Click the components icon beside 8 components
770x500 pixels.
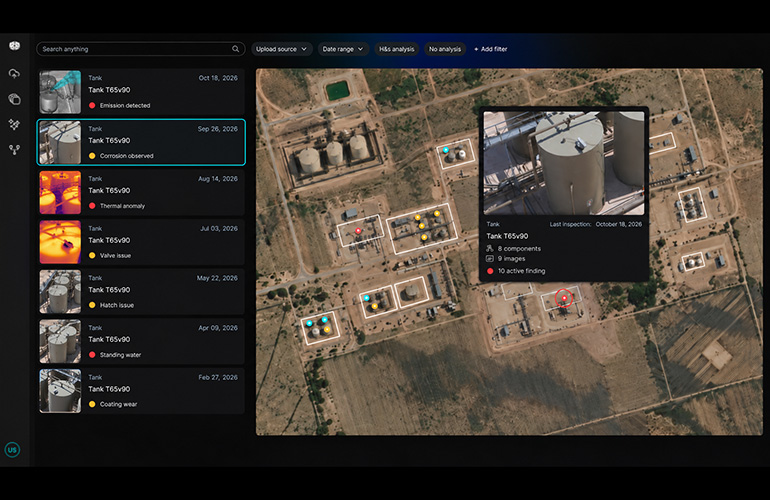point(490,249)
